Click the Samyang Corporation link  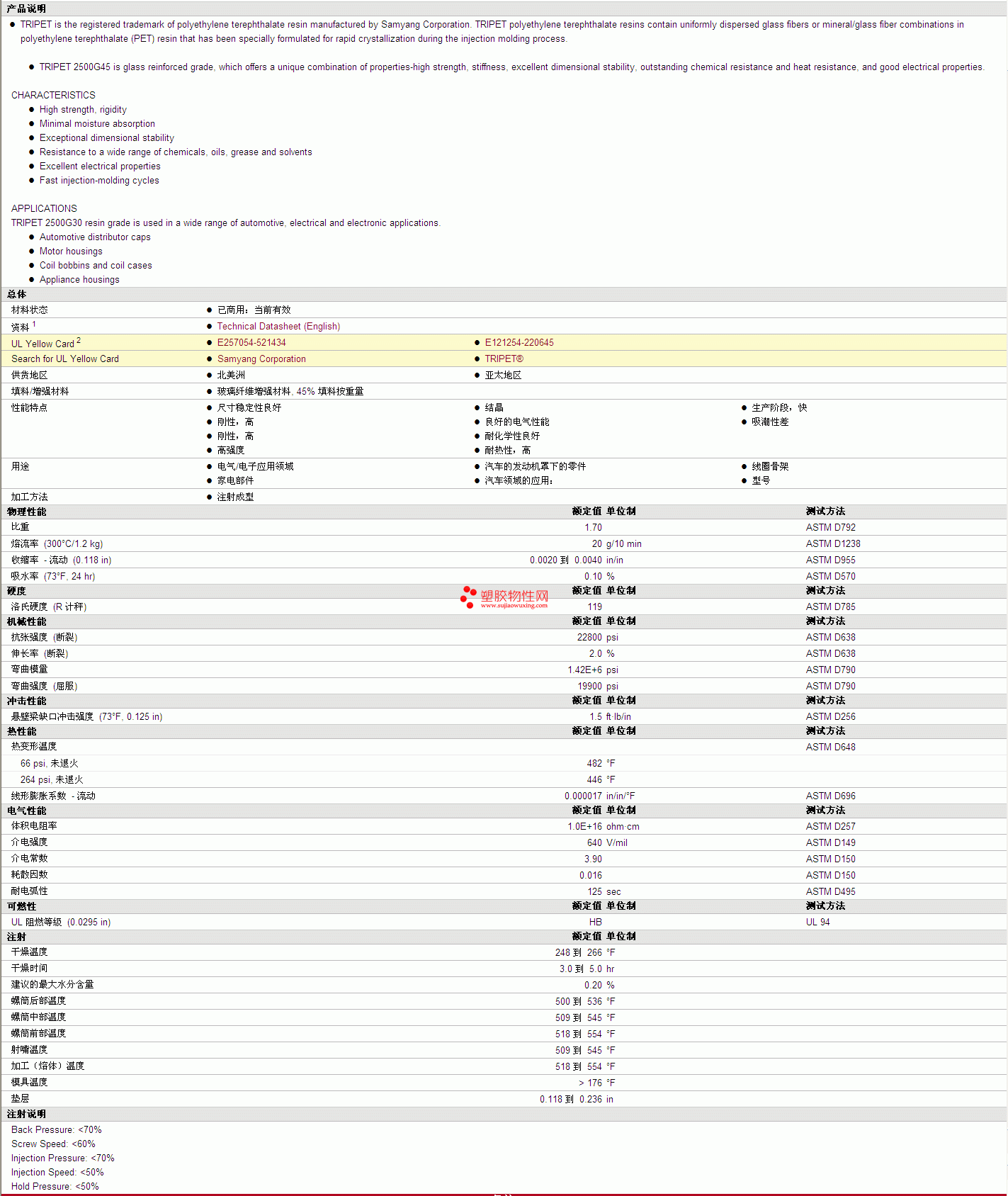pos(261,359)
